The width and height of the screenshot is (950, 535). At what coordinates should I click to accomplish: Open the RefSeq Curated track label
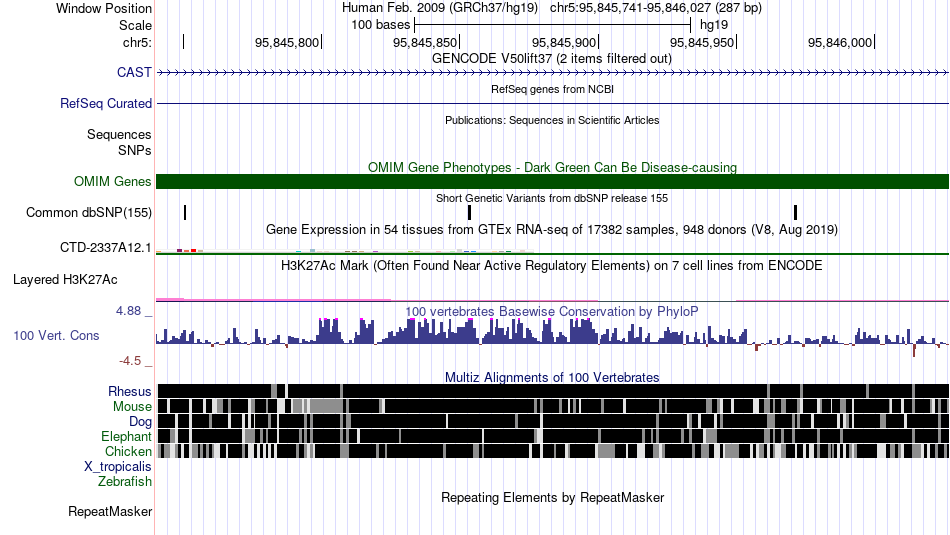(x=105, y=104)
